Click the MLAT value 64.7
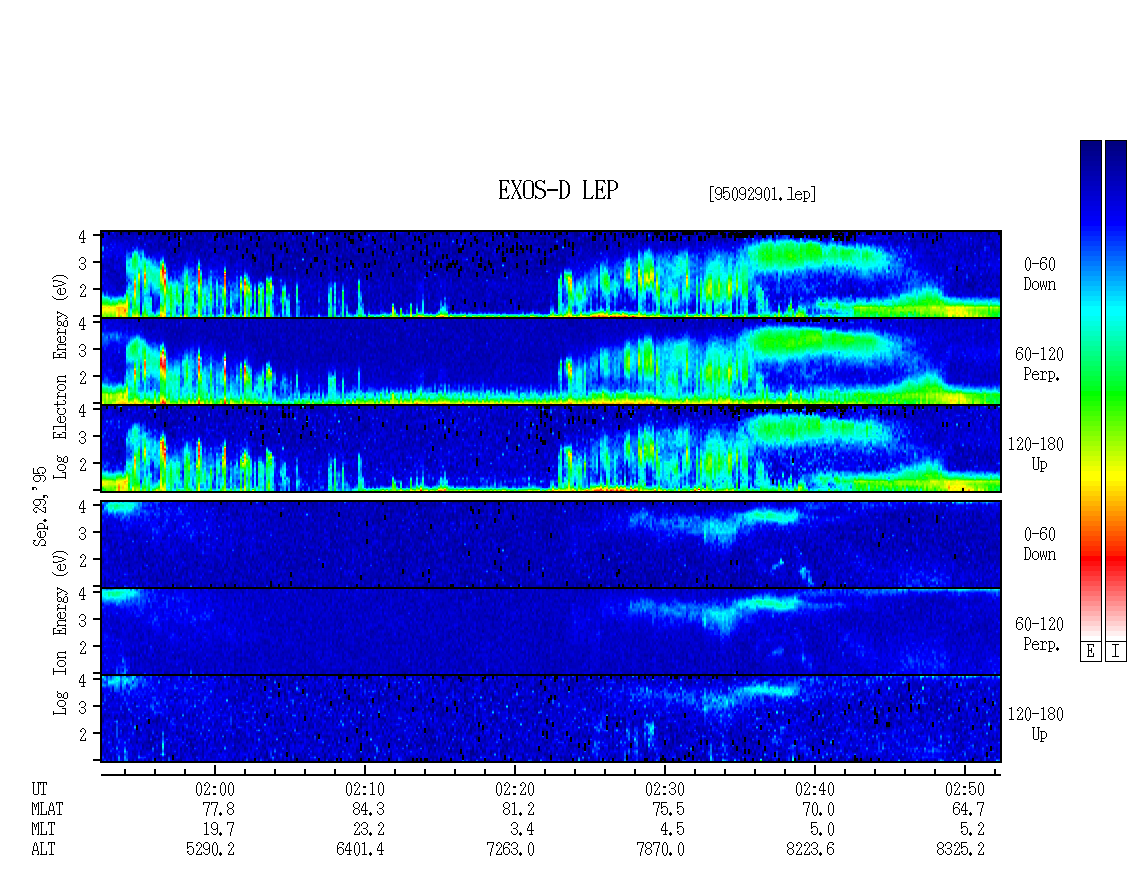Screen dimensions: 1130x875 [x=969, y=809]
